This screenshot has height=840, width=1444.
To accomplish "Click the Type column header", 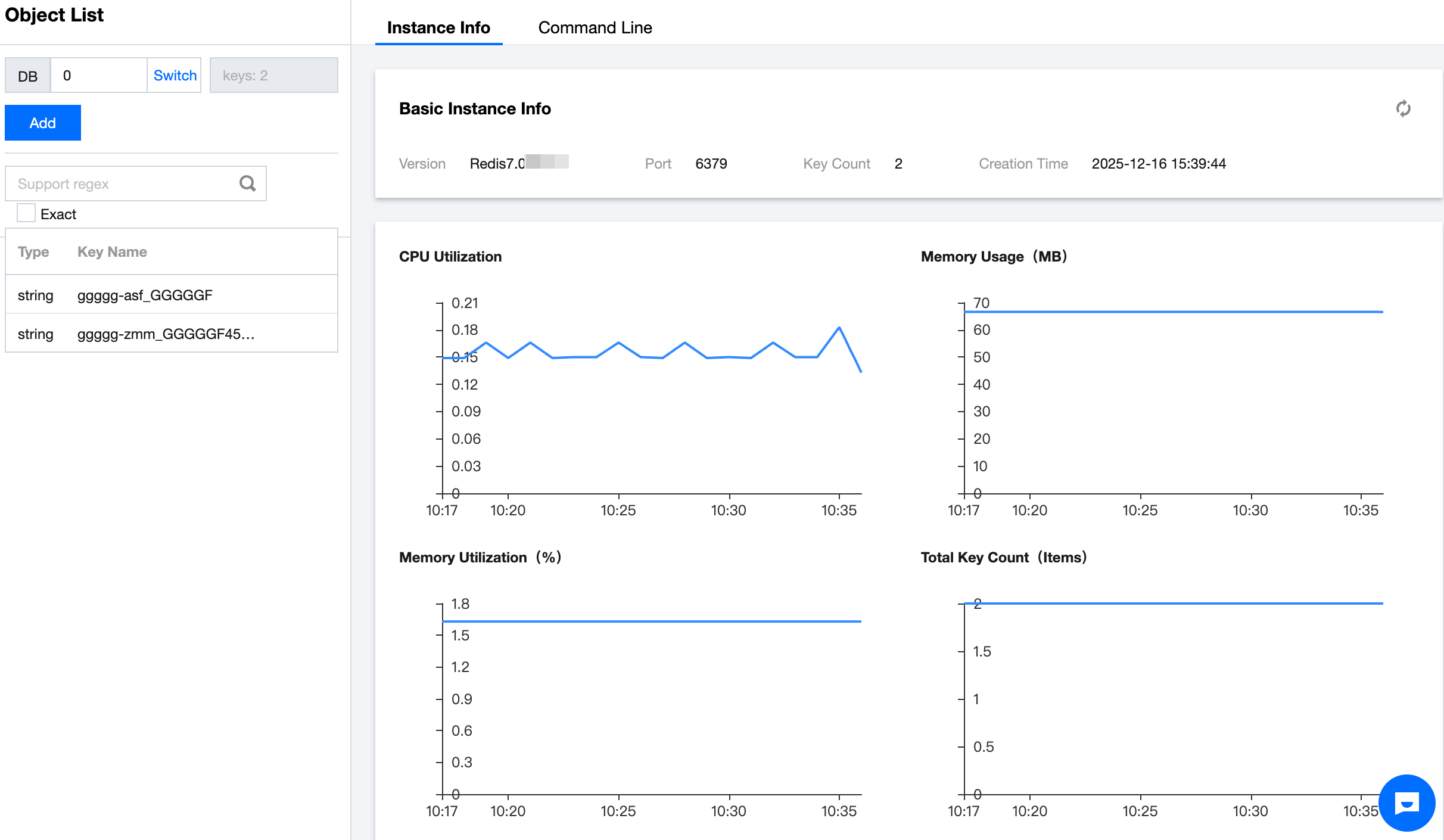I will tap(33, 251).
